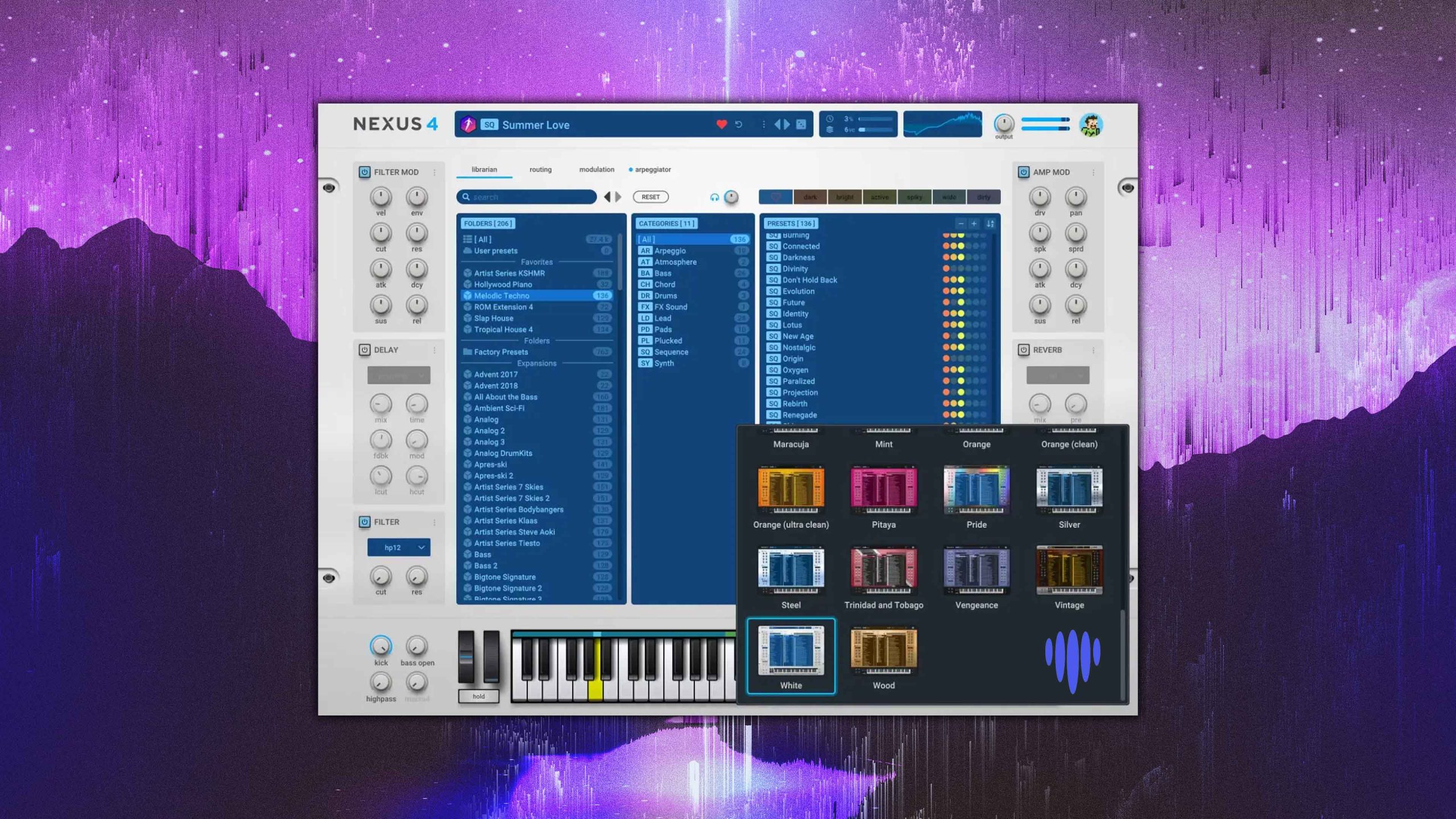Switch to the modulation tab
The width and height of the screenshot is (1456, 819).
[597, 169]
